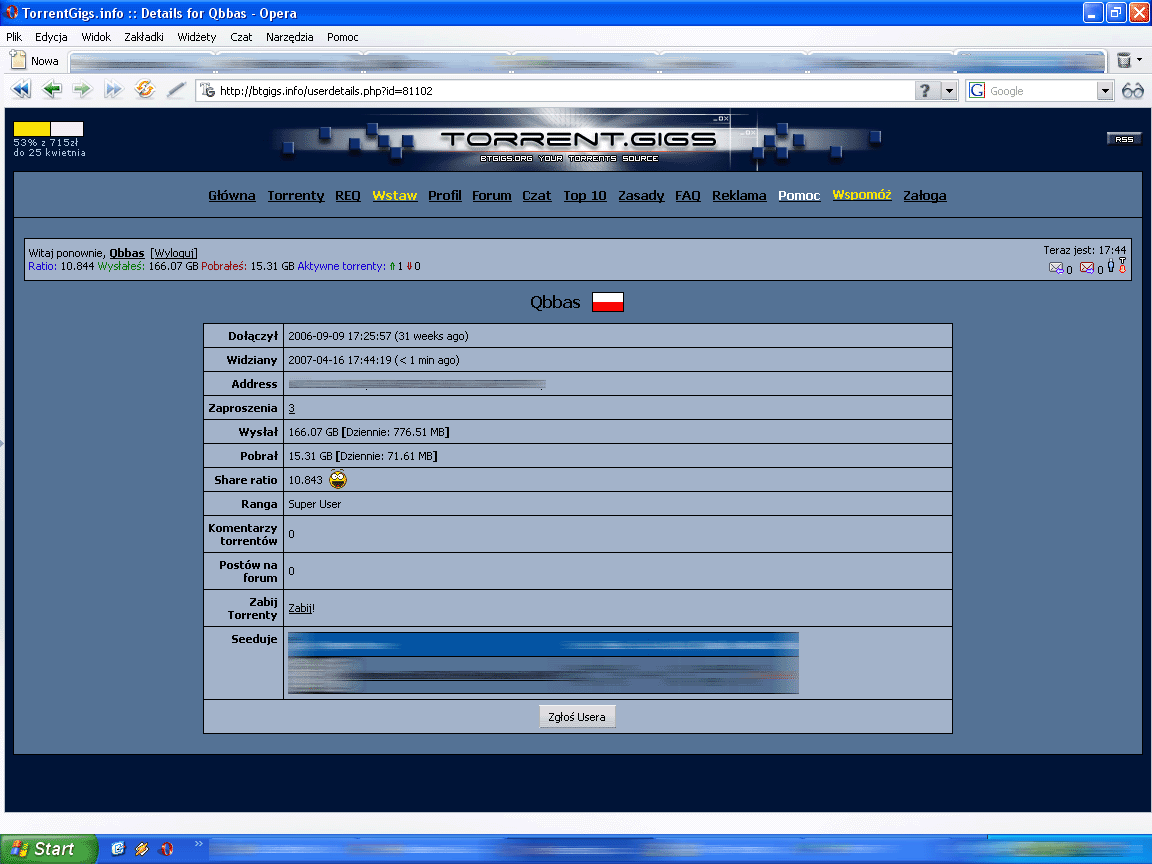The height and width of the screenshot is (864, 1152).
Task: Log out using the Wyloguj link
Action: tap(174, 253)
